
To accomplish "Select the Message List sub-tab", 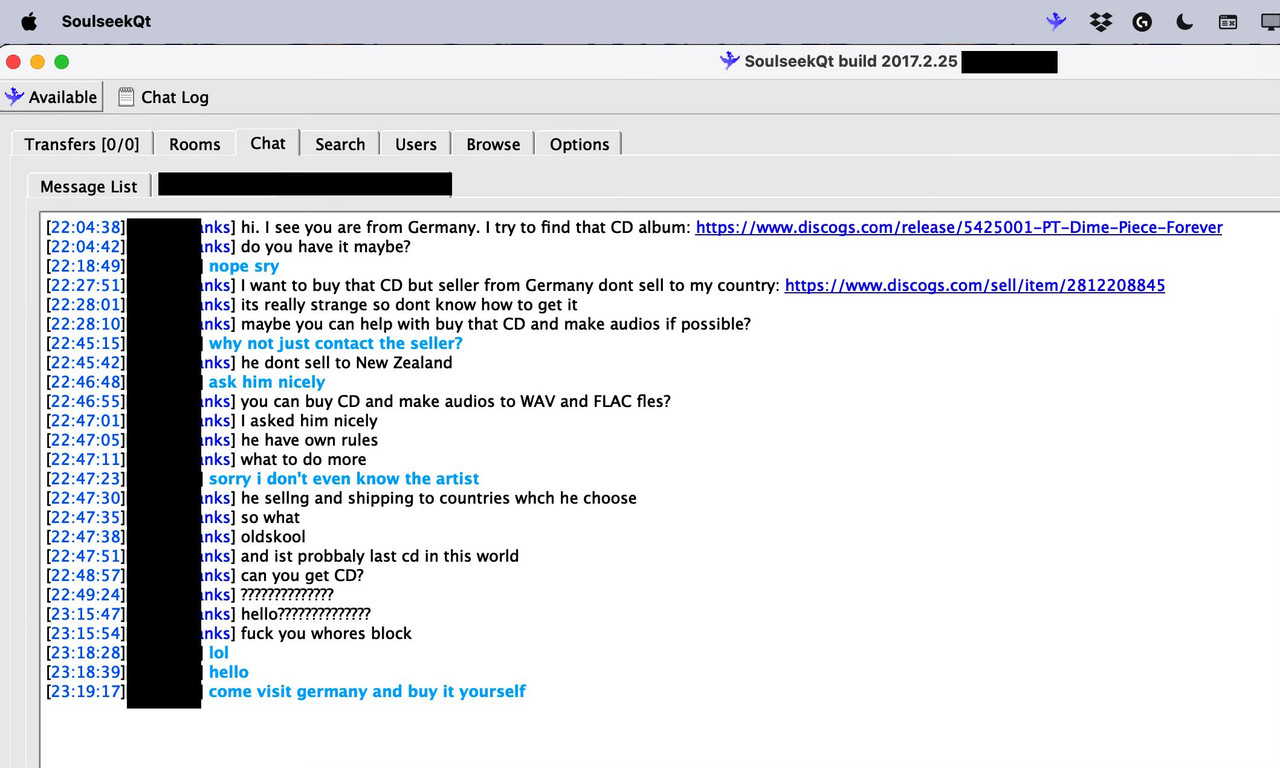I will point(89,186).
